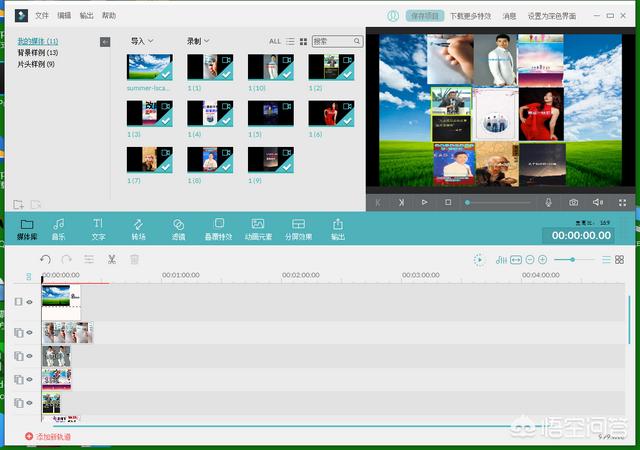The image size is (640, 450).
Task: Switch media library to list view
Action: click(290, 41)
